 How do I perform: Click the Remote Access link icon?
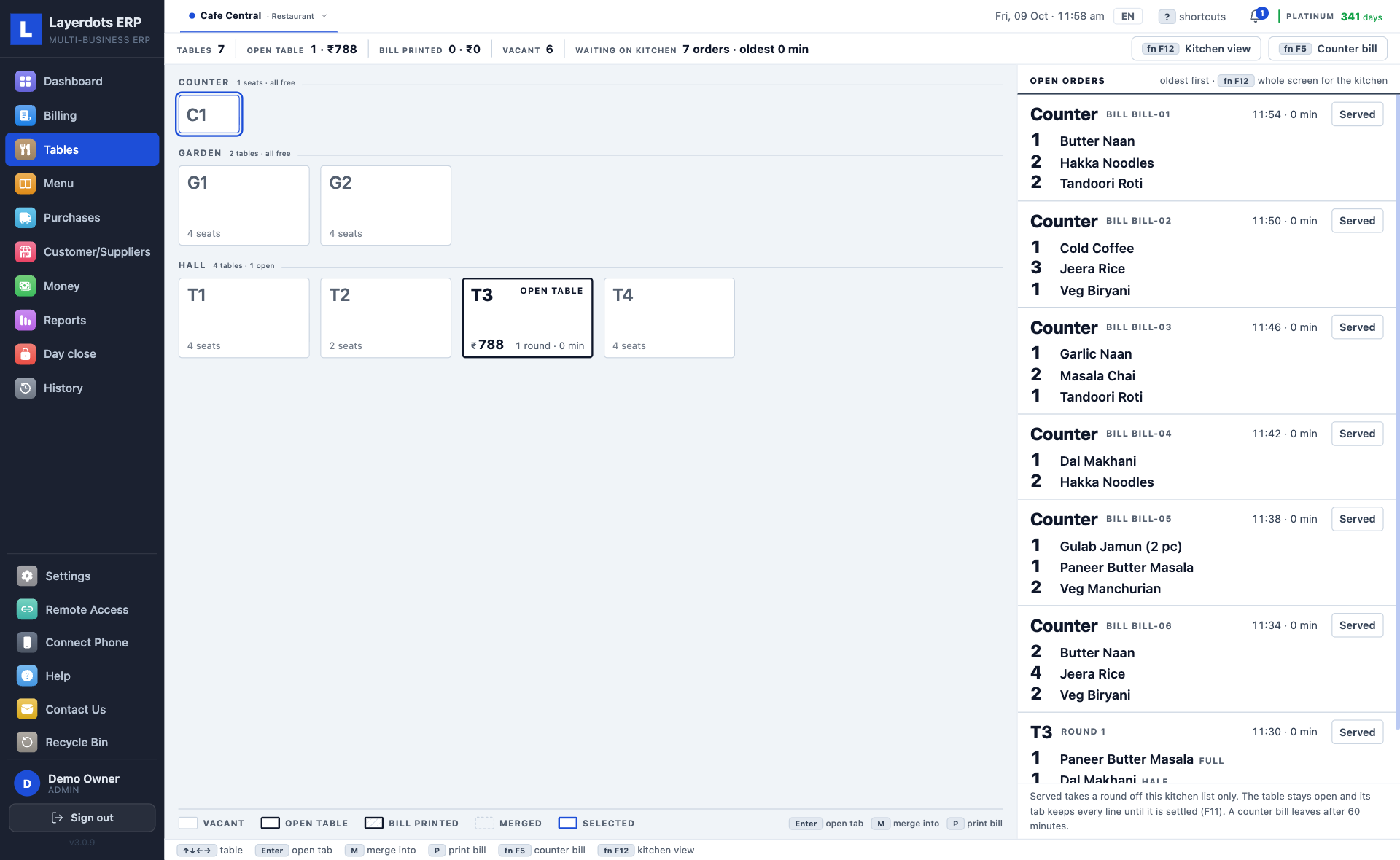27,609
